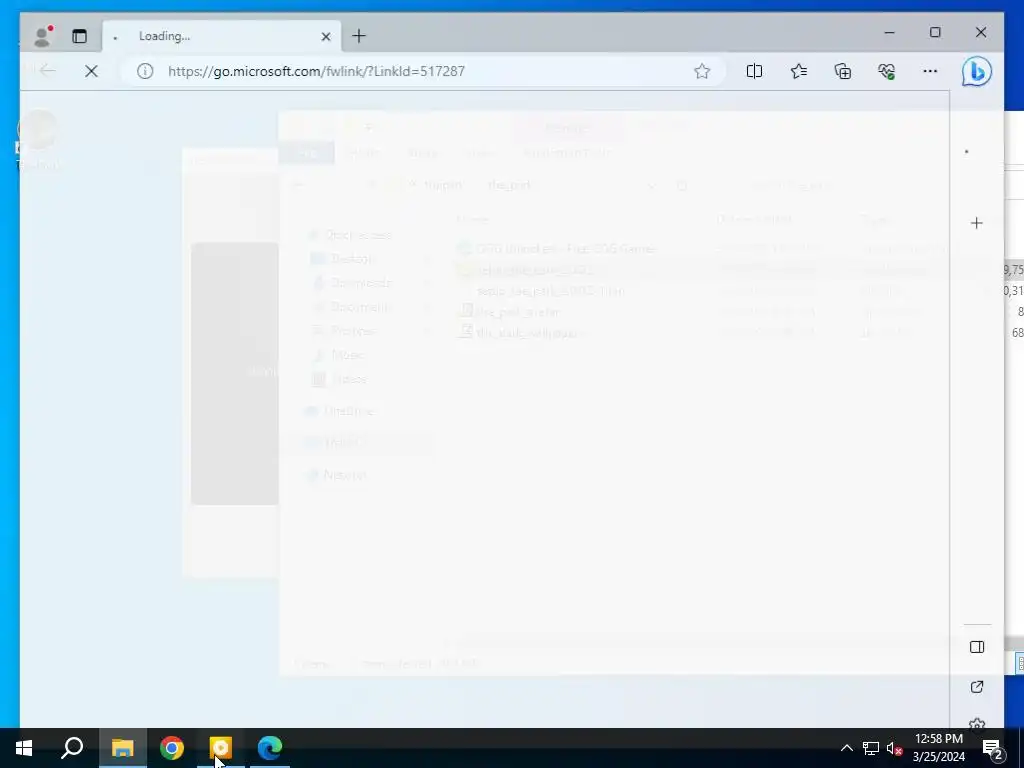Close the Loading... tab
The width and height of the screenshot is (1024, 768).
click(326, 37)
